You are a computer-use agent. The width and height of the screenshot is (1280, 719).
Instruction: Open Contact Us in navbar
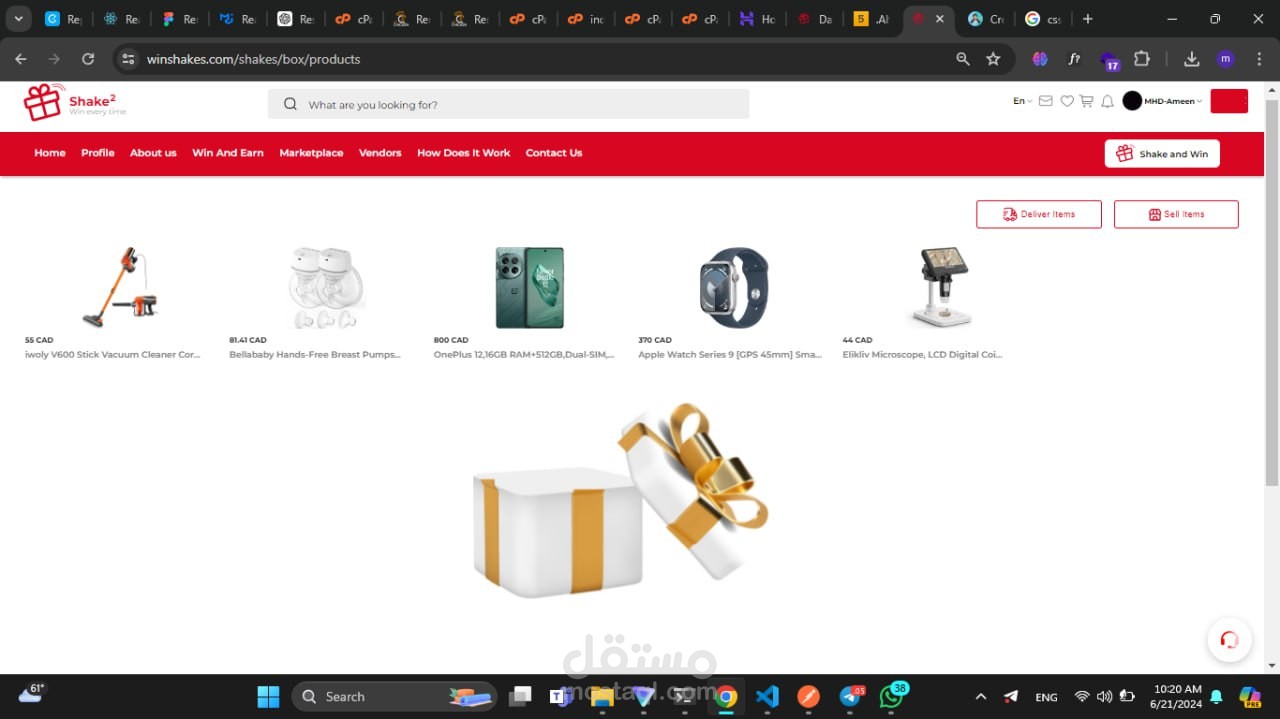pyautogui.click(x=554, y=153)
